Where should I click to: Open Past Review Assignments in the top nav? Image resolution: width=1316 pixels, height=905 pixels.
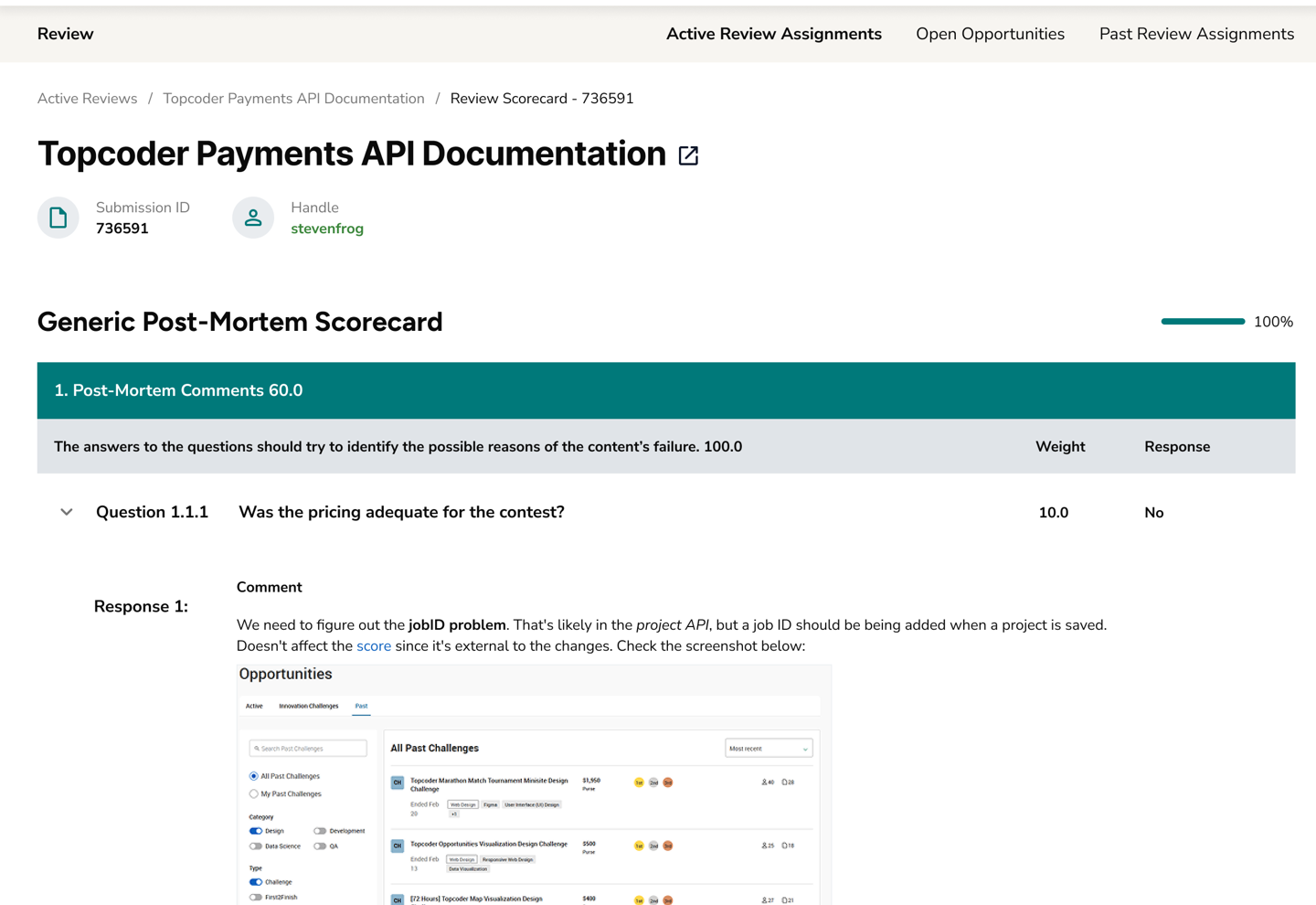pos(1196,34)
